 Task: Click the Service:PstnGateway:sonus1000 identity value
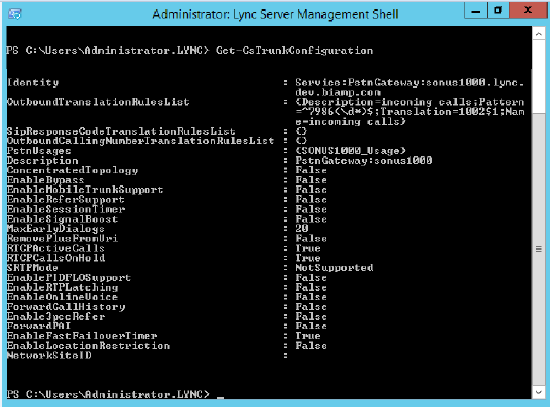[x=409, y=87]
